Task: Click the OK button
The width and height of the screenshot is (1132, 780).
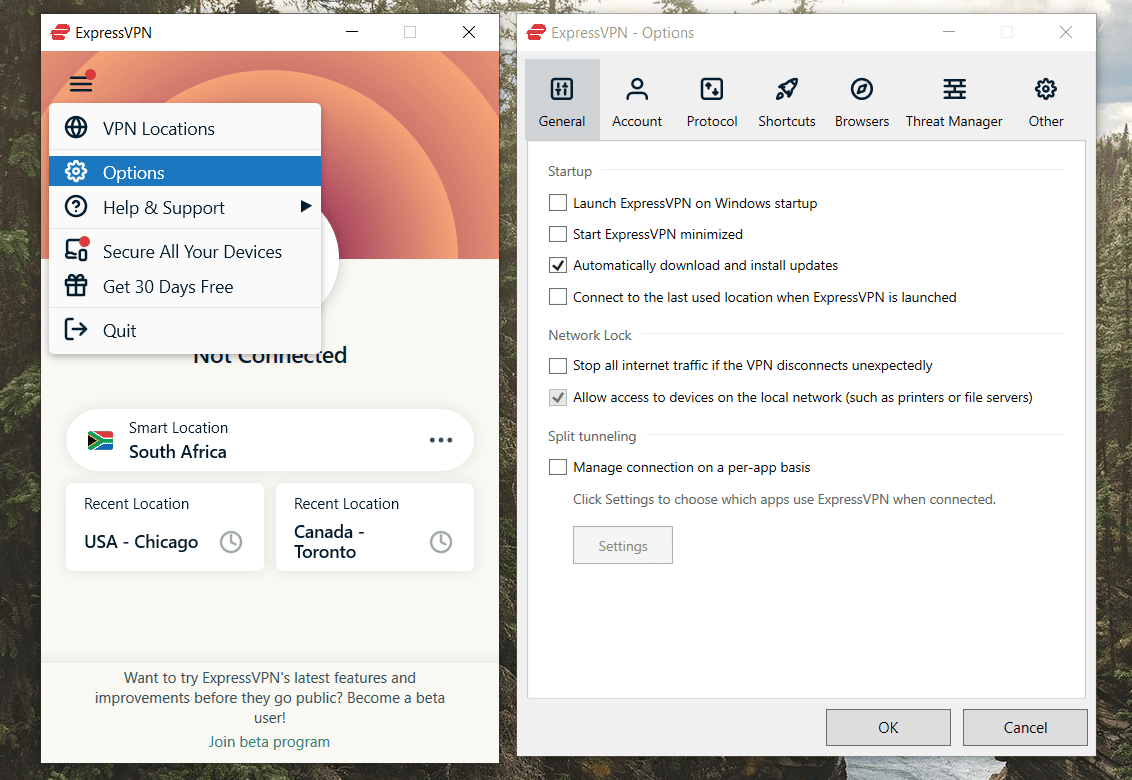Action: tap(888, 727)
